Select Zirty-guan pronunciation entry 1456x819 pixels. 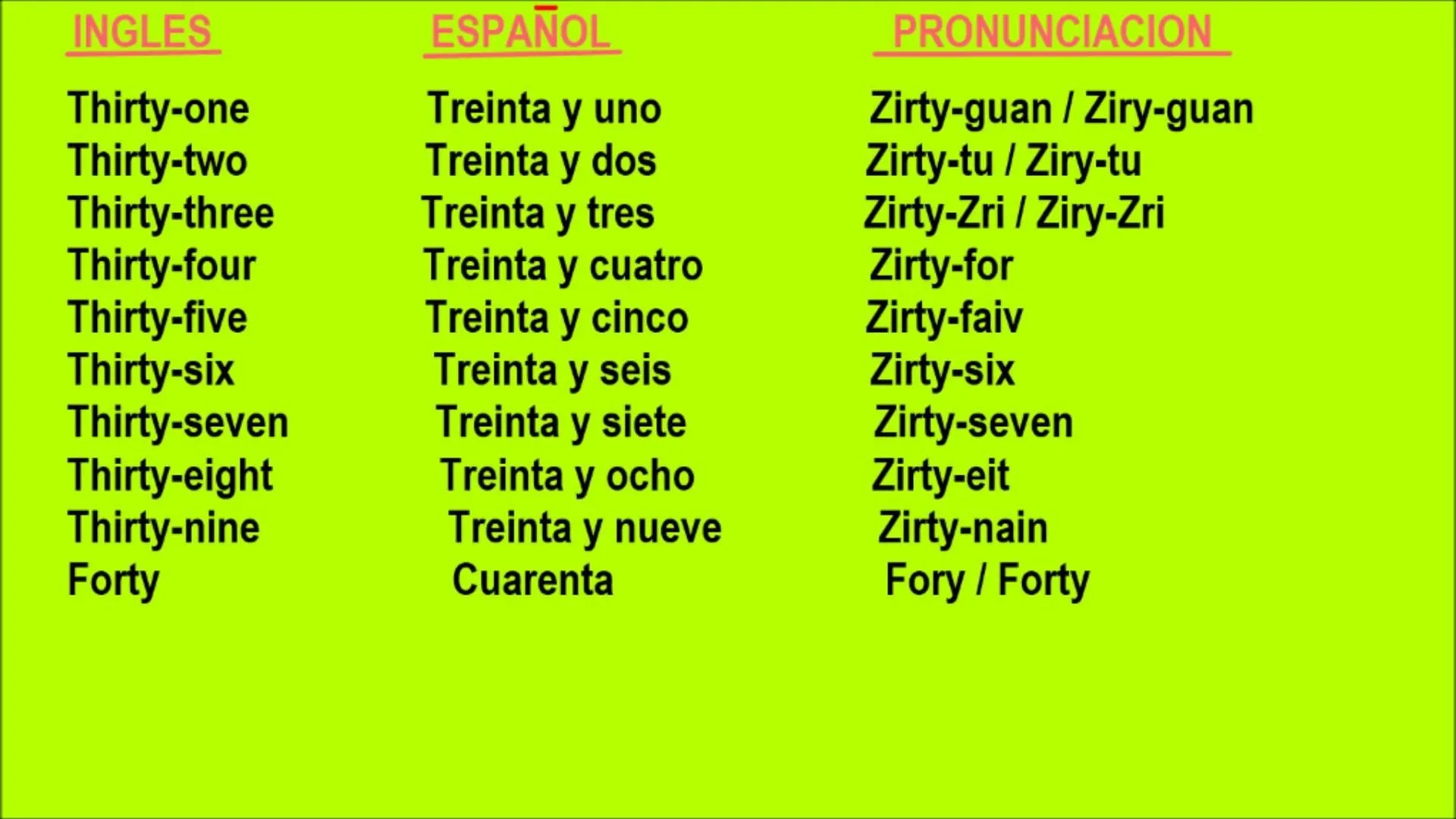1062,107
